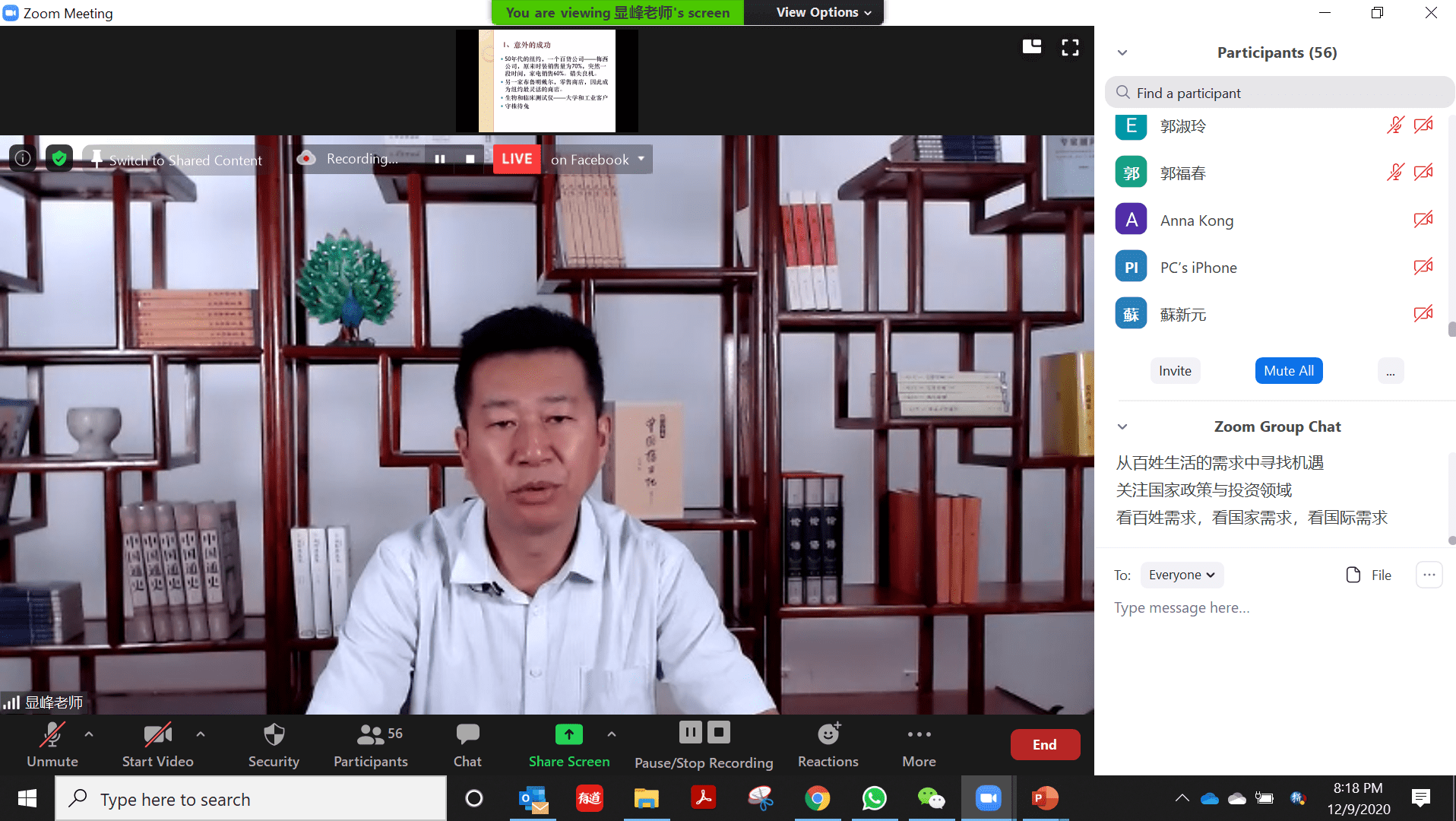Click the participants list scrollbar

(x=1451, y=328)
